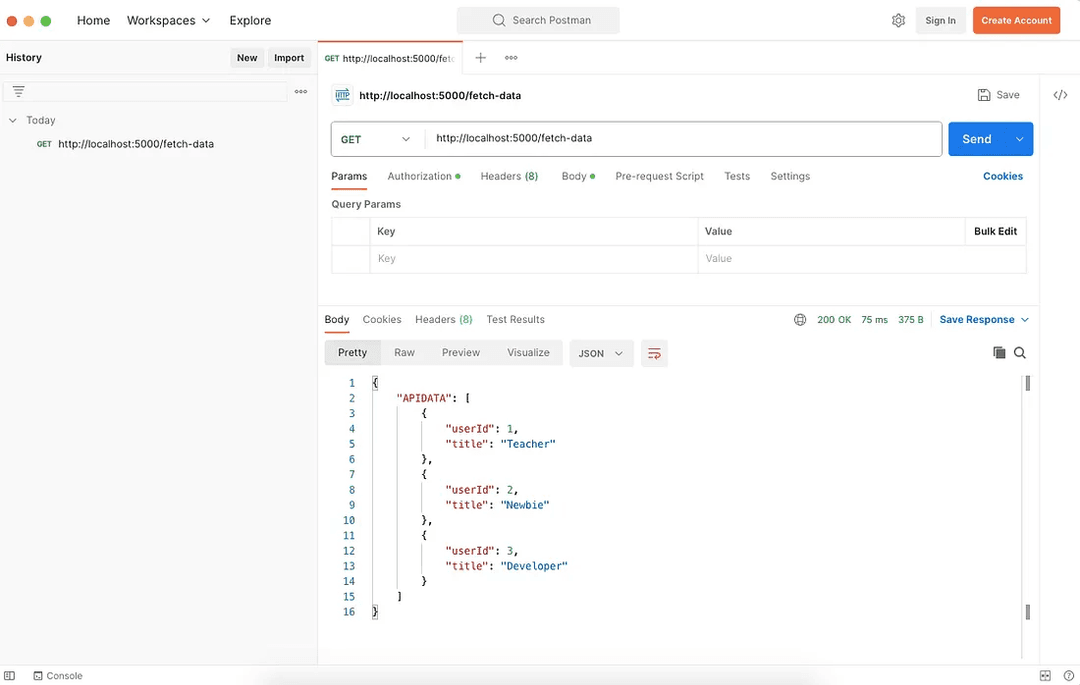Open the Console from status bar
This screenshot has width=1080, height=685.
[58, 675]
